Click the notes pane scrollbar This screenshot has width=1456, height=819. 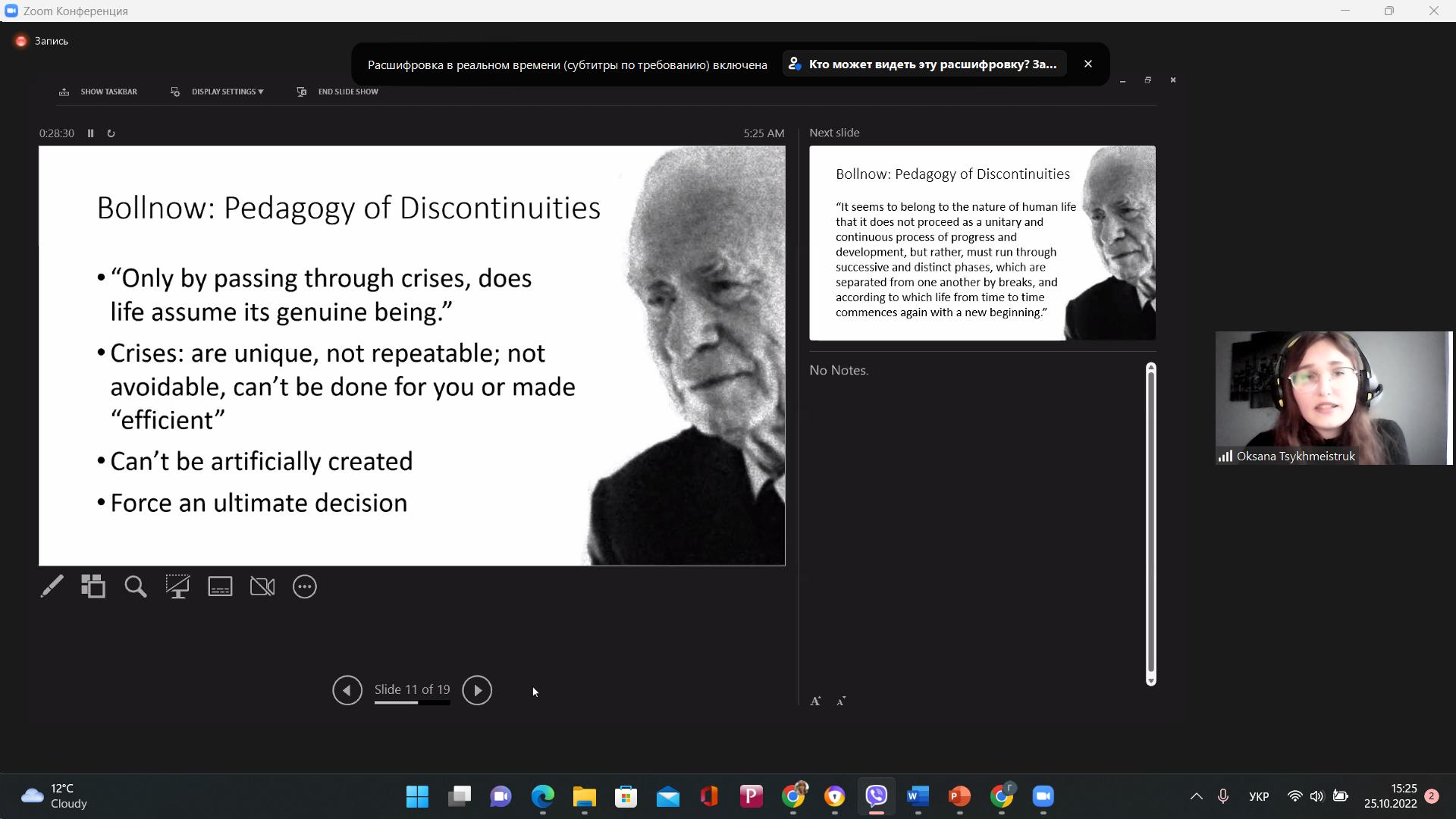[x=1150, y=523]
